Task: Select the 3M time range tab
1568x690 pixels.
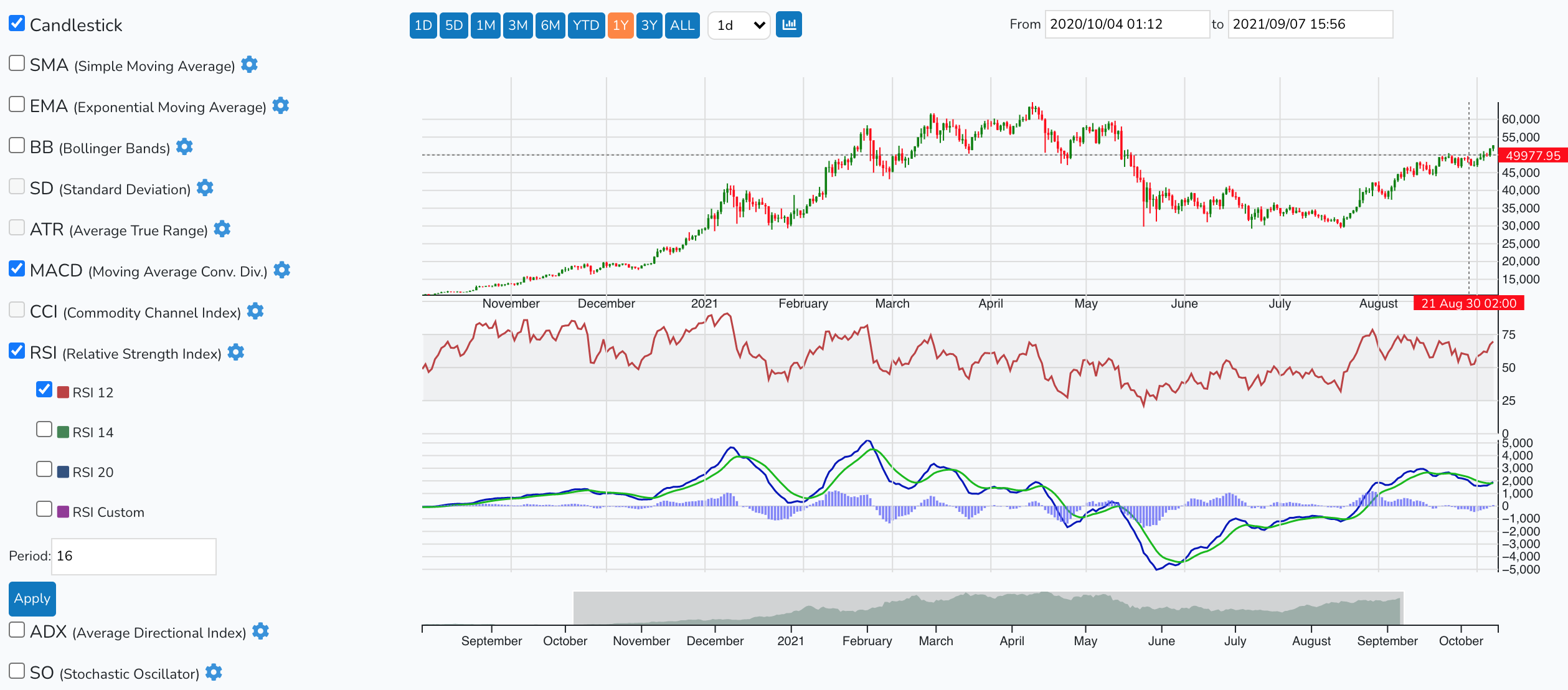Action: click(x=517, y=26)
